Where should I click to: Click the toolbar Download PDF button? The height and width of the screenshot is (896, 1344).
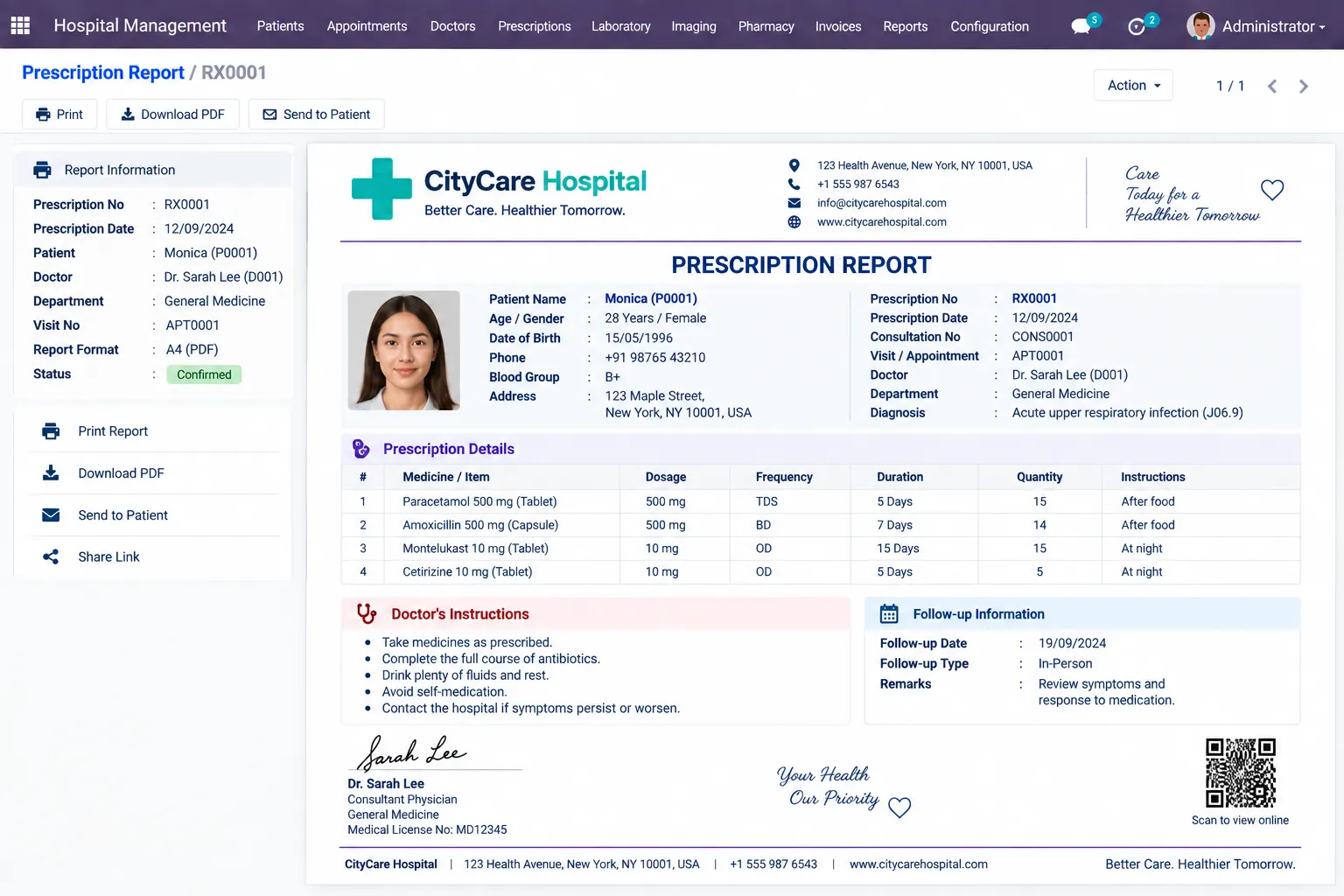pos(172,115)
